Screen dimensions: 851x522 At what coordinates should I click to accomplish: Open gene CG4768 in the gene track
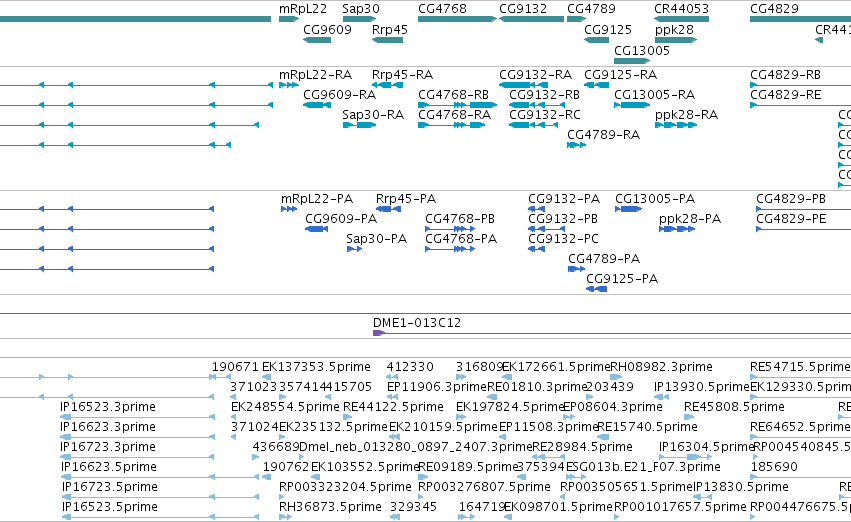(442, 9)
